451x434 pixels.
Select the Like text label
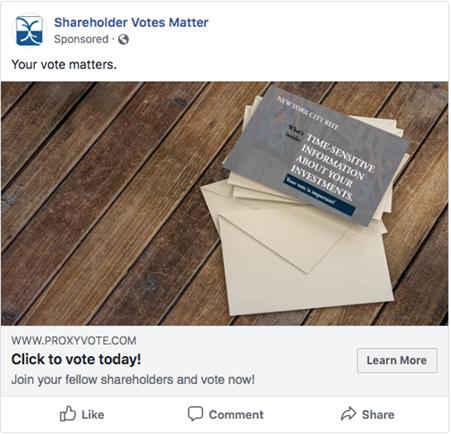[x=93, y=415]
